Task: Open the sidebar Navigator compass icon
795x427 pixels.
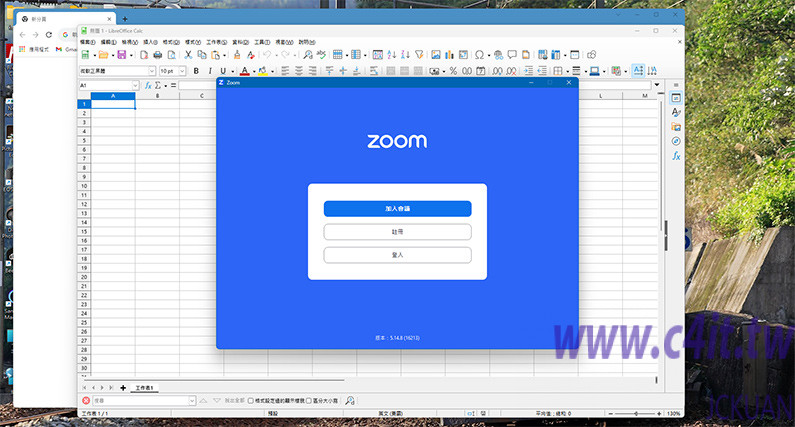Action: click(676, 141)
